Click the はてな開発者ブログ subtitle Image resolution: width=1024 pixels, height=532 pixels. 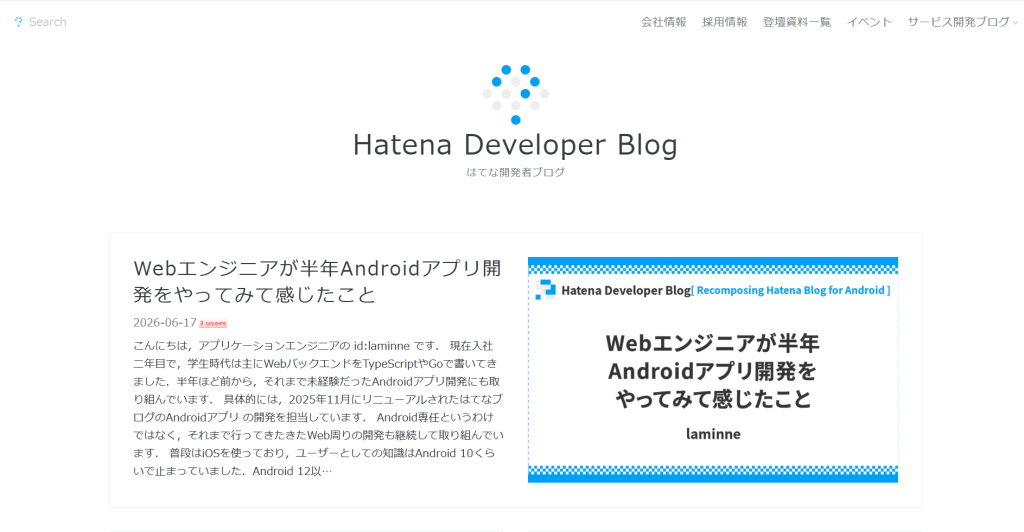click(x=515, y=172)
